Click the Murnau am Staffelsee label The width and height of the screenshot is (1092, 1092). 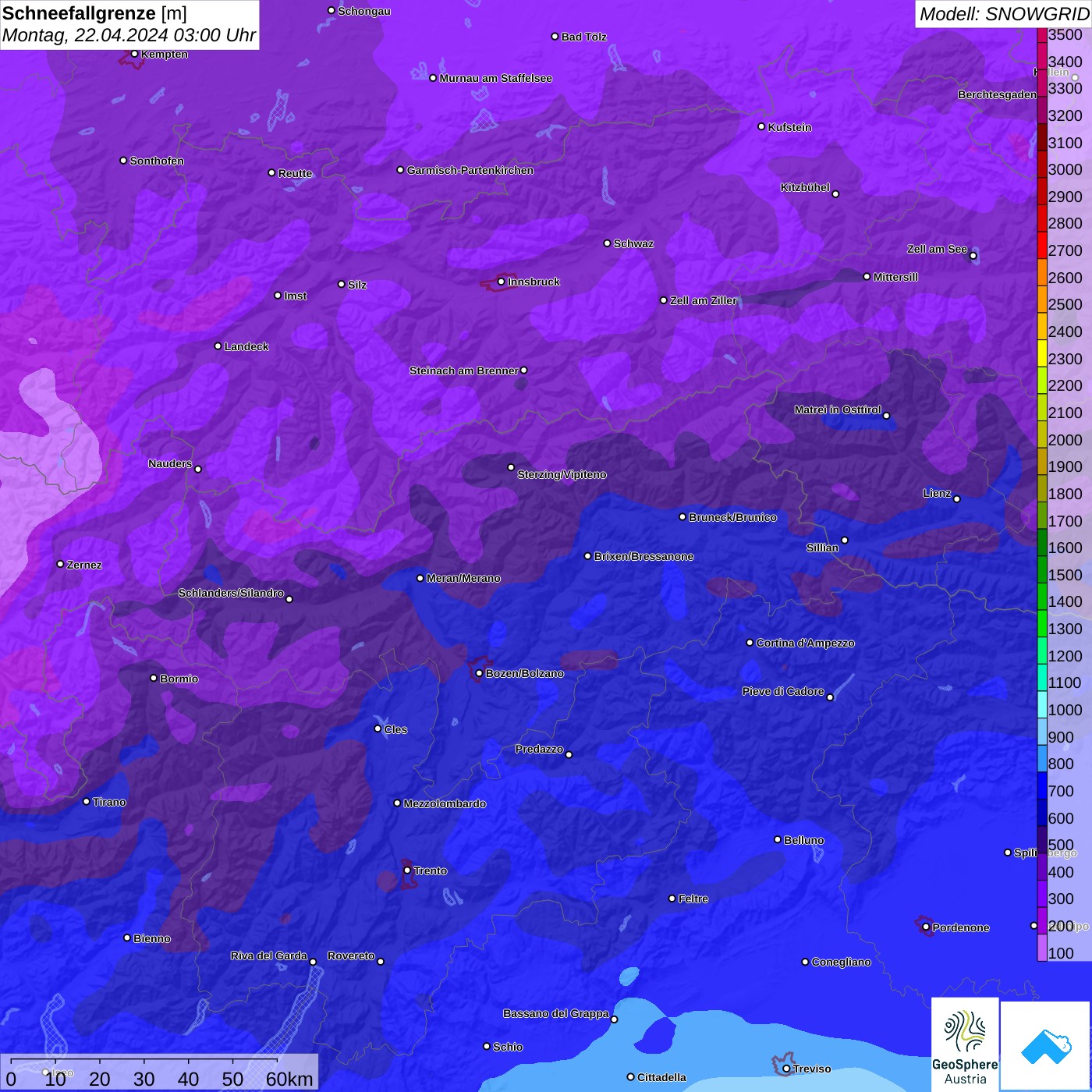pyautogui.click(x=496, y=78)
